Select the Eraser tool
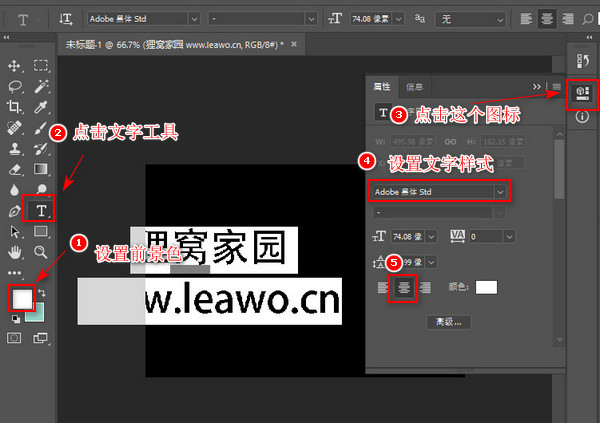600x423 pixels. pyautogui.click(x=15, y=169)
